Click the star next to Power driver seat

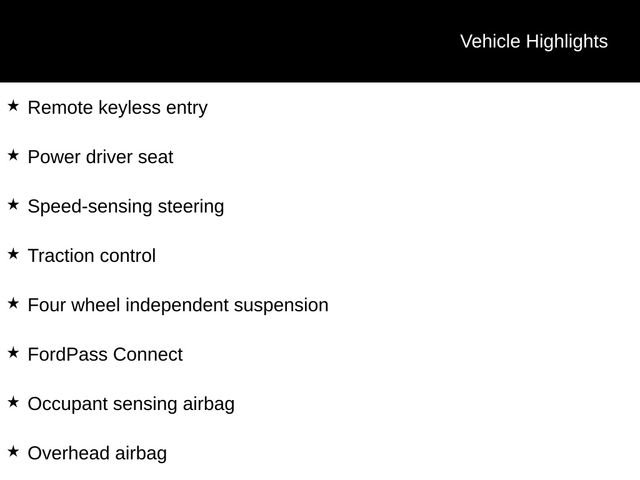tap(13, 155)
